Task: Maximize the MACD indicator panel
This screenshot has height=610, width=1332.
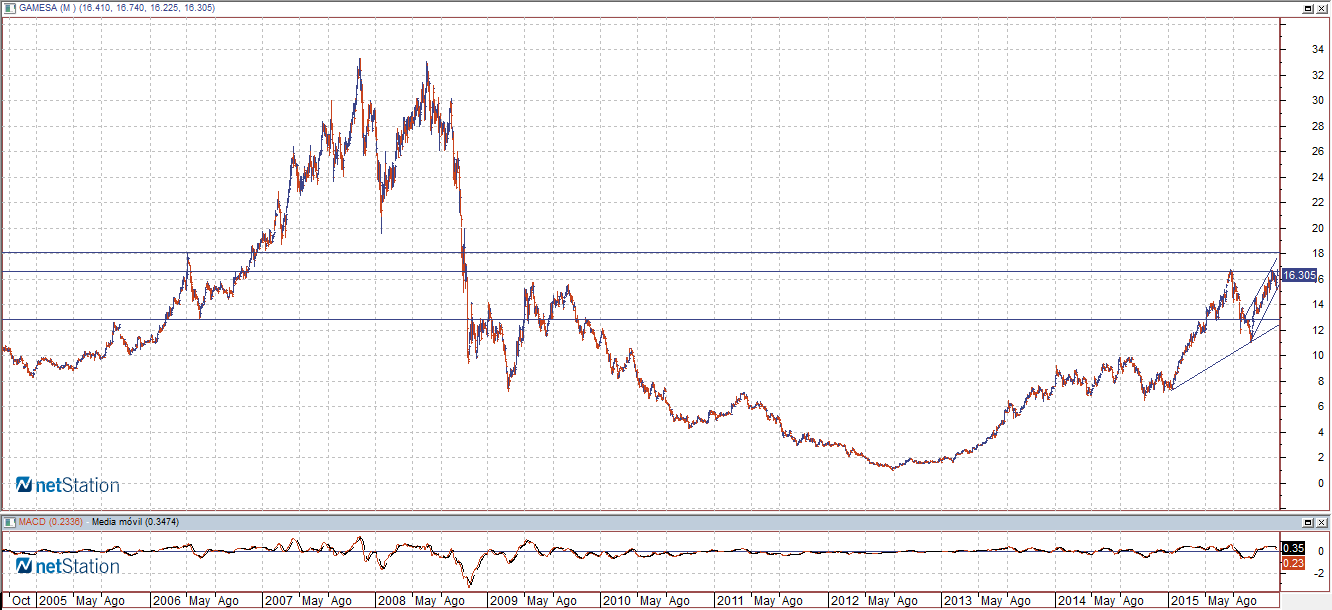Action: point(1308,522)
